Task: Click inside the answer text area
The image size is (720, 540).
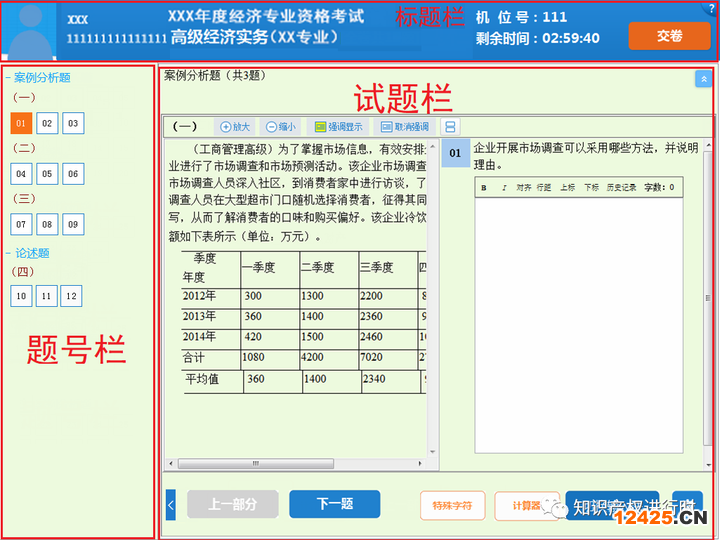Action: pyautogui.click(x=578, y=320)
